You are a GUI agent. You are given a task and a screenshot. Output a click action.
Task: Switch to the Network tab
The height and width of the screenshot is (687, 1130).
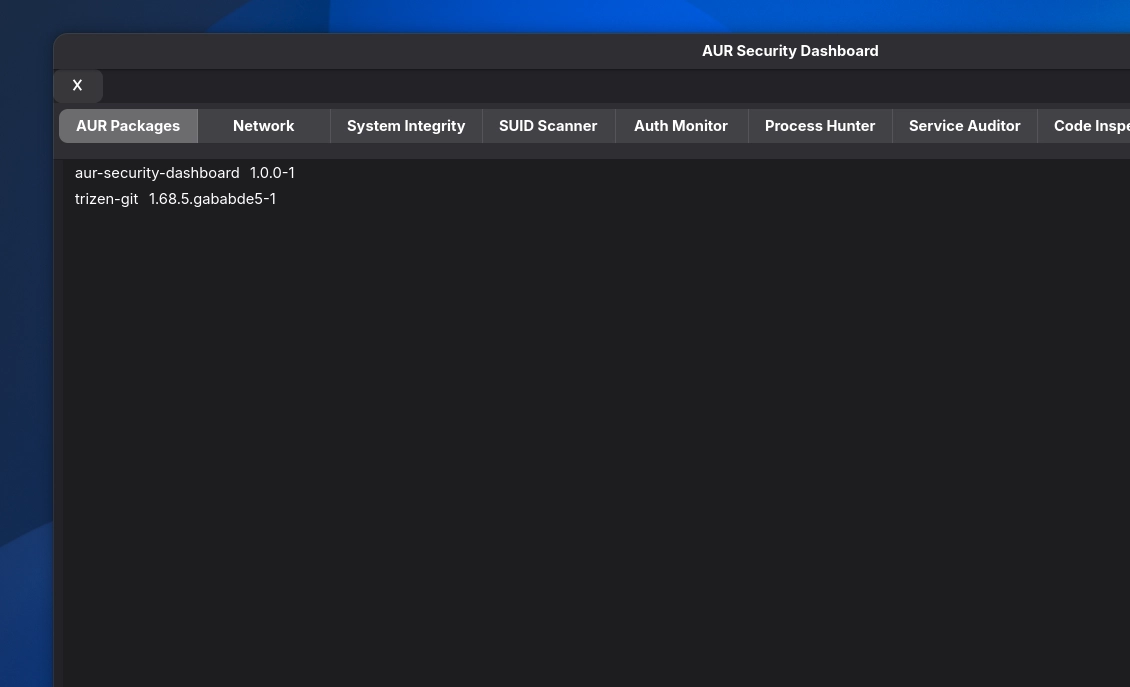[x=264, y=126]
